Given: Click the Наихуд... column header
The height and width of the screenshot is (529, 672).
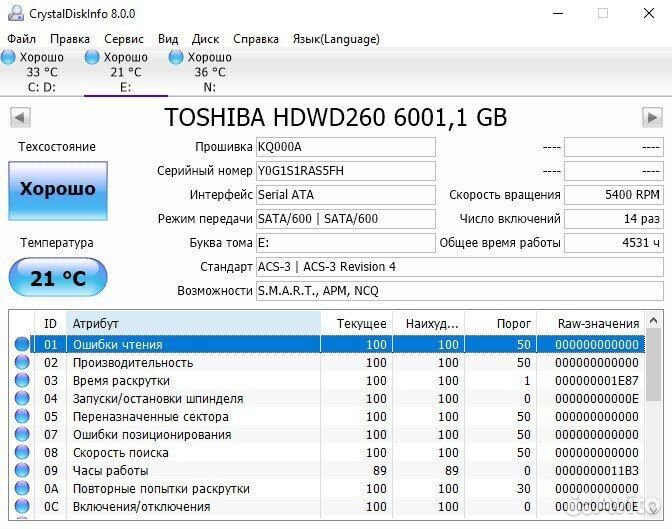Looking at the screenshot, I should point(429,324).
